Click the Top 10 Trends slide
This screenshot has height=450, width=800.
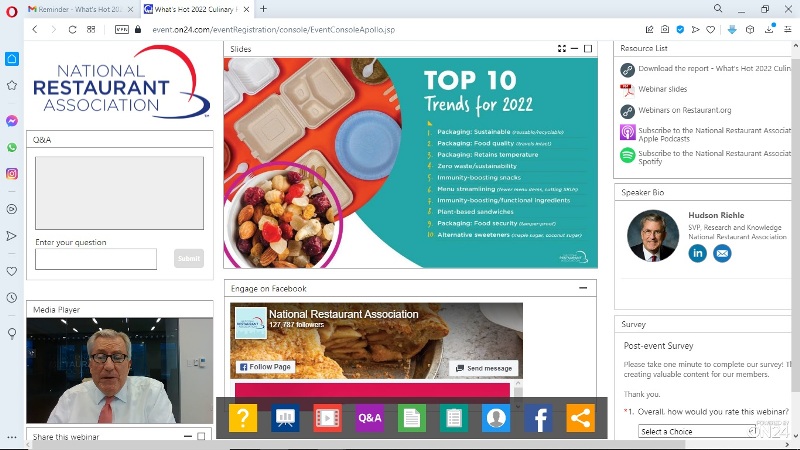[410, 163]
